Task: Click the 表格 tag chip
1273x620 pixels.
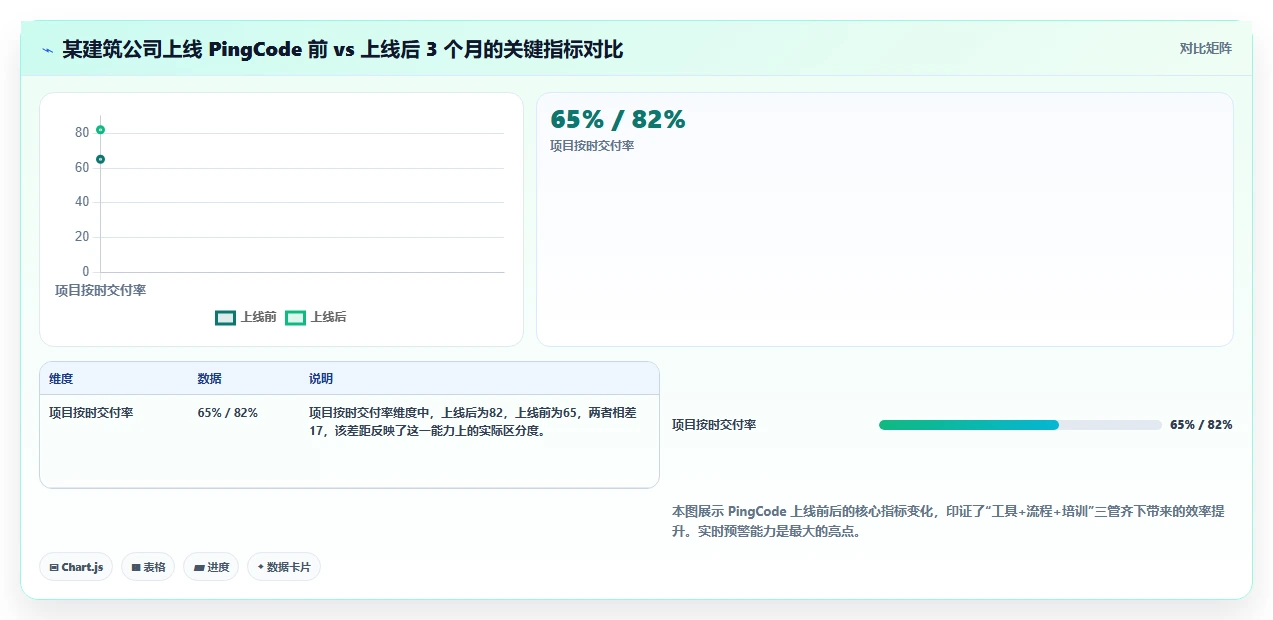Action: [148, 567]
